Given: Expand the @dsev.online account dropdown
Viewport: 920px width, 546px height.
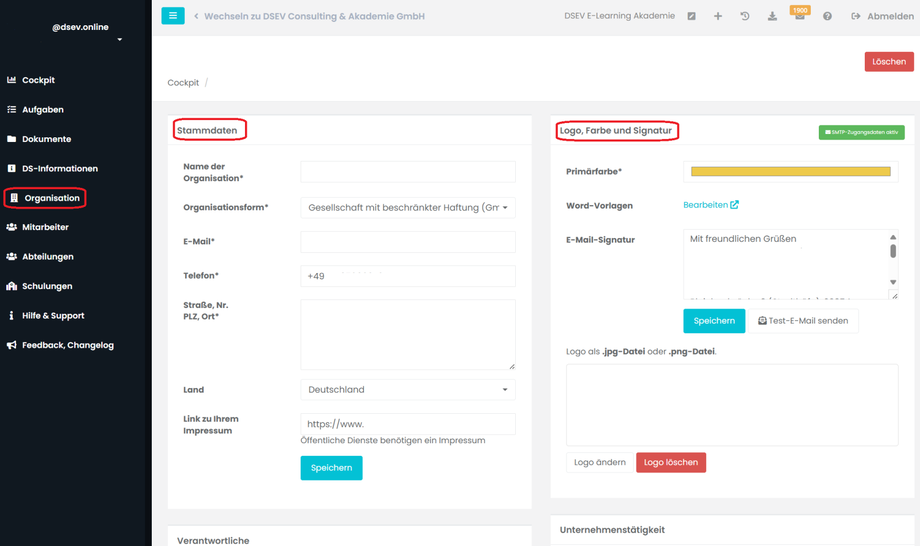Looking at the screenshot, I should coord(120,40).
